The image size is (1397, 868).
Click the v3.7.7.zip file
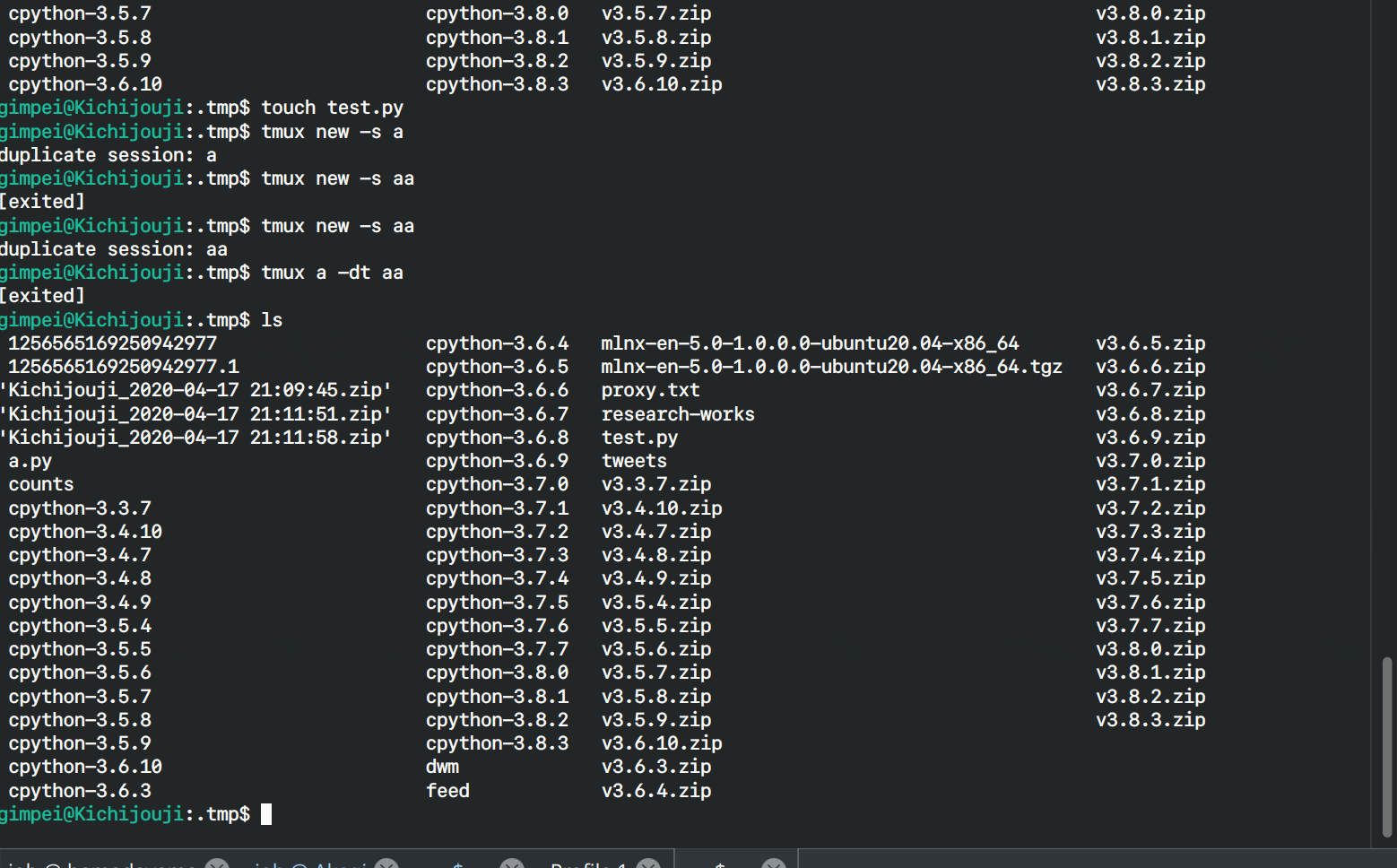pyautogui.click(x=1150, y=626)
